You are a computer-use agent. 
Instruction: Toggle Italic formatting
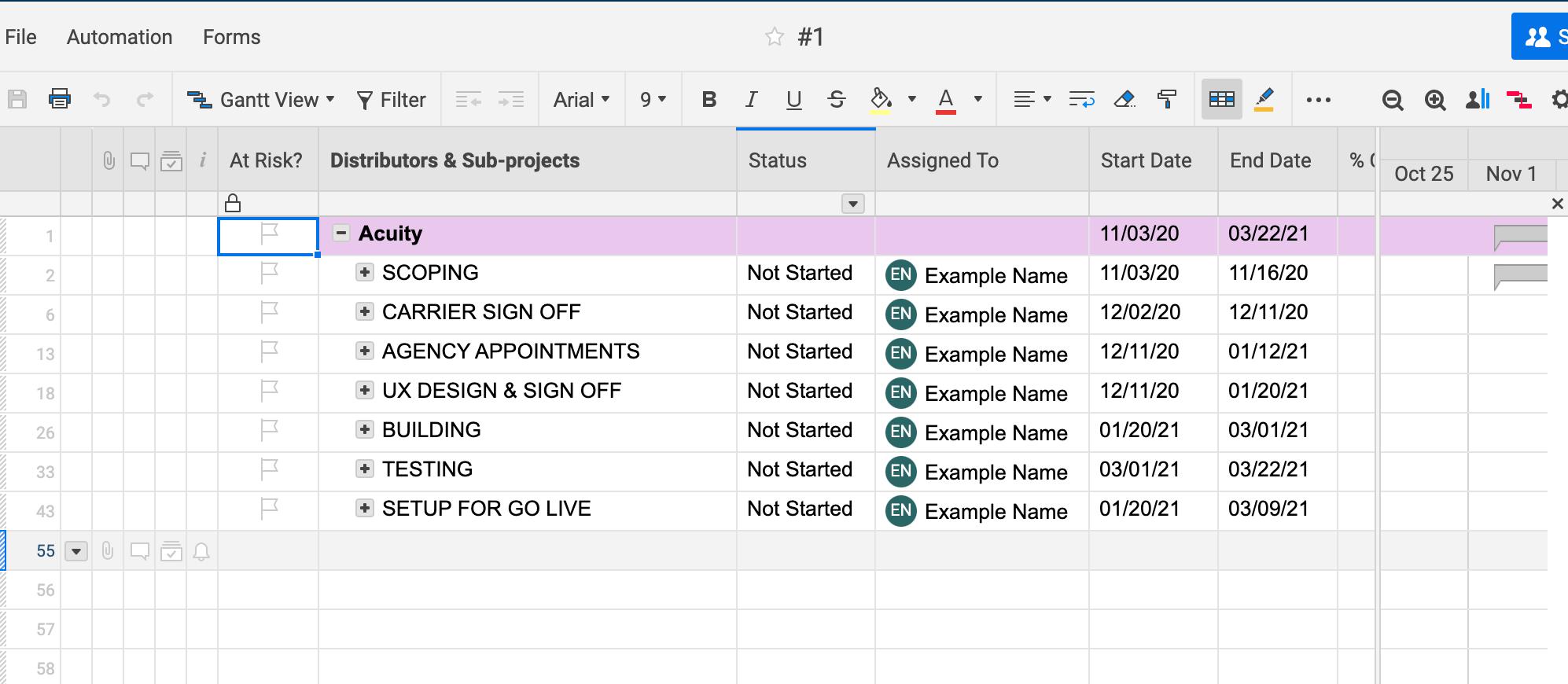751,99
